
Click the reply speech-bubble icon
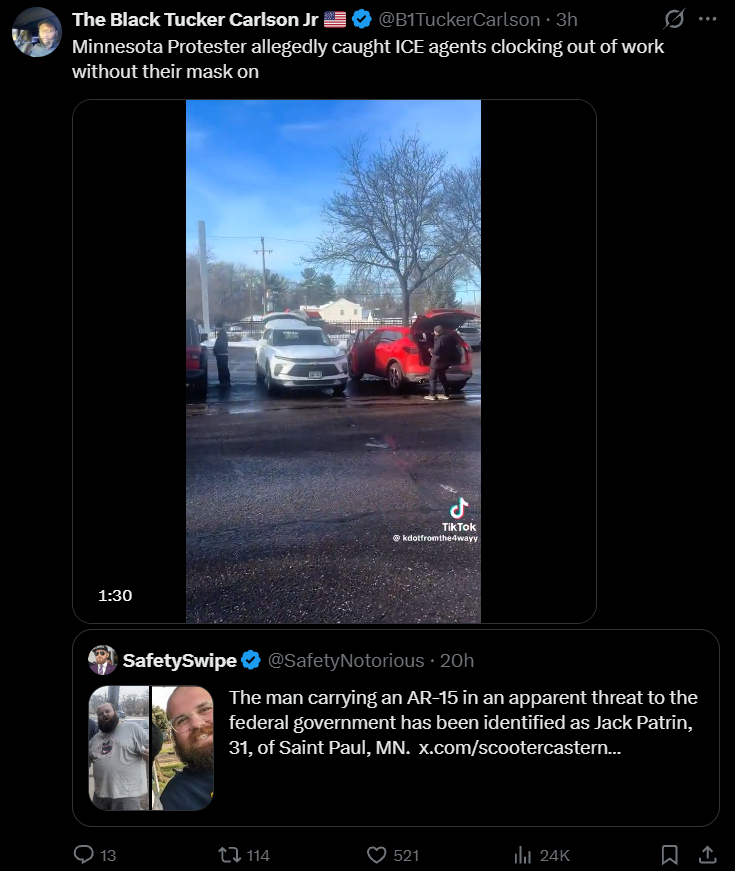(x=84, y=854)
